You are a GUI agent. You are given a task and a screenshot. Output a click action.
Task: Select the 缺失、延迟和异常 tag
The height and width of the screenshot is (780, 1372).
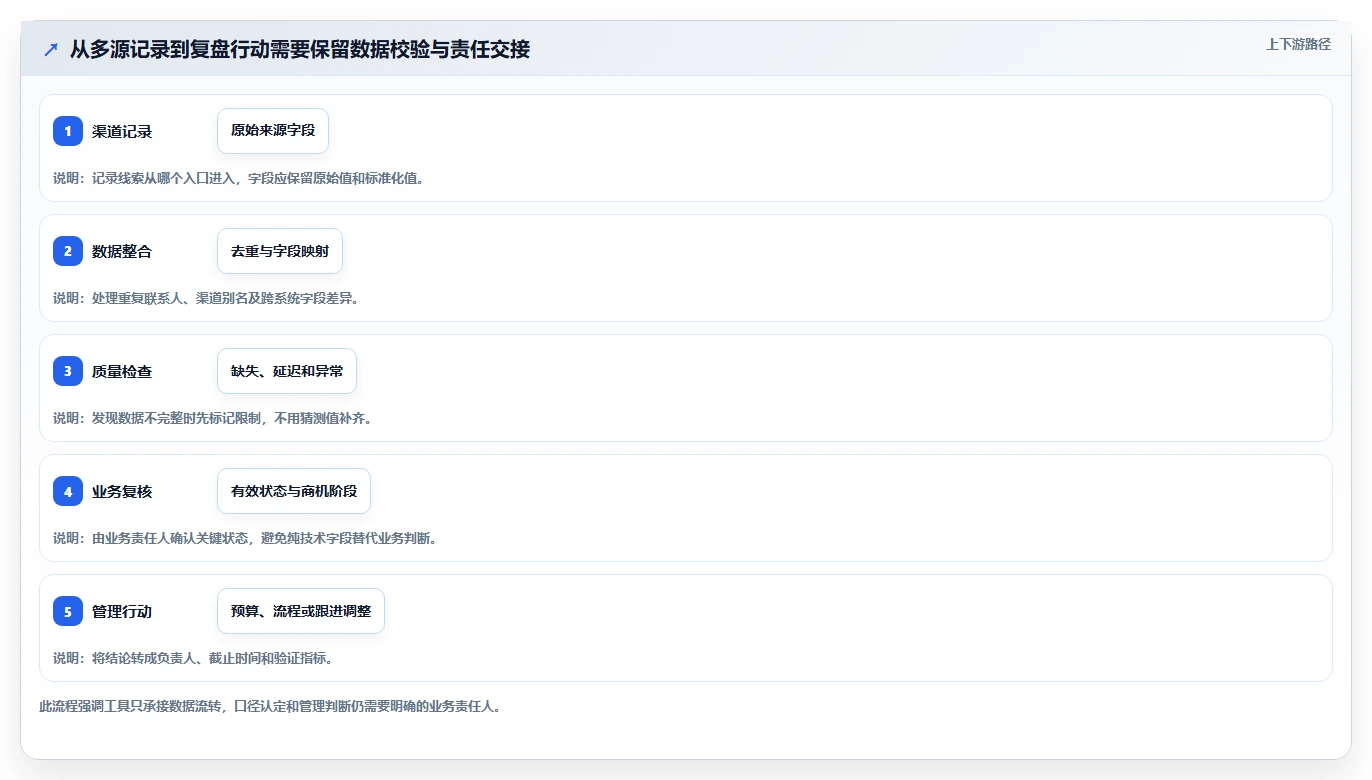287,371
